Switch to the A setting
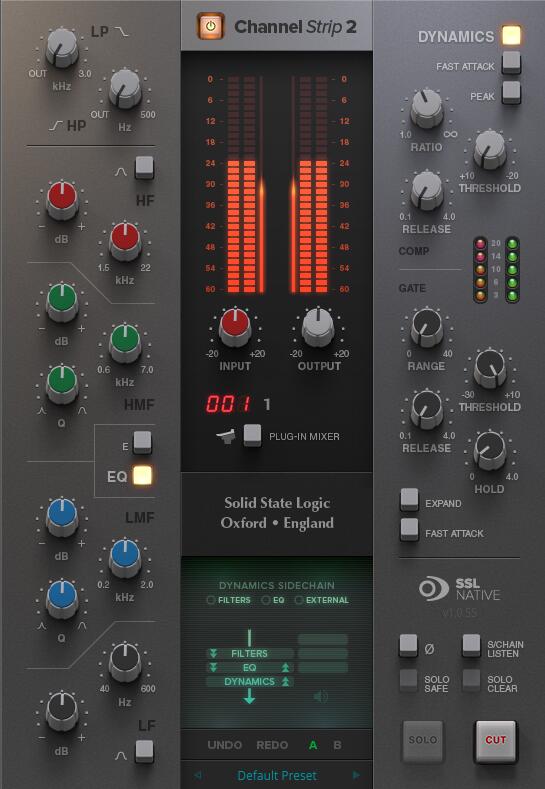Screen dimensions: 545x789 (x=313, y=745)
